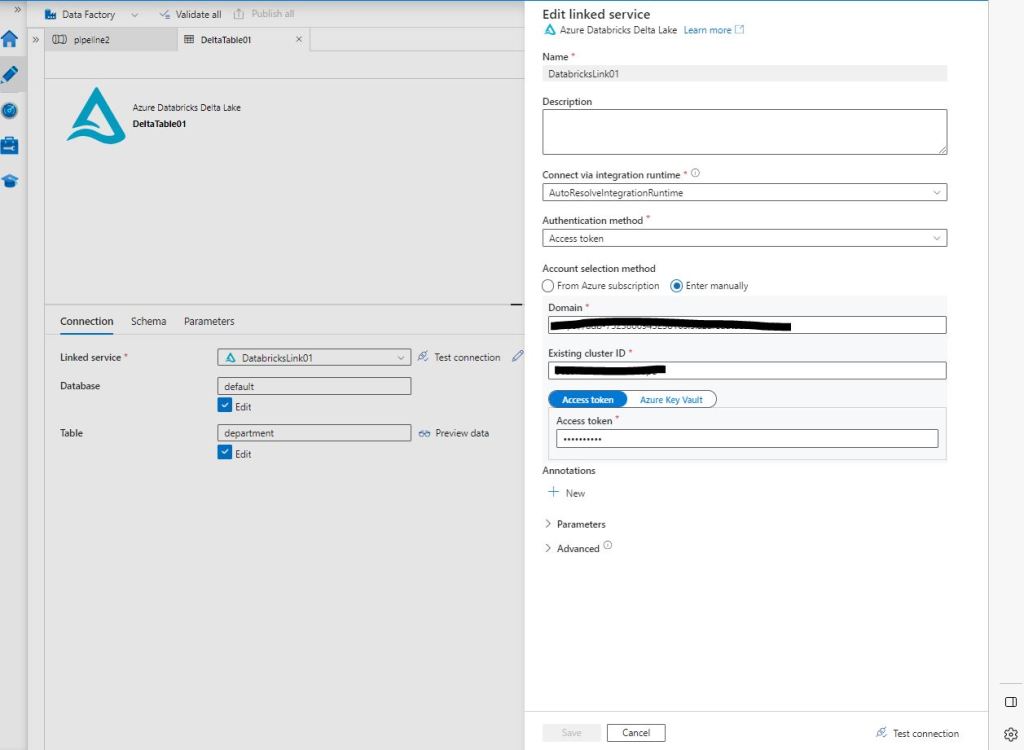
Task: Open the Monitor gauge icon in sidebar
Action: 10,110
